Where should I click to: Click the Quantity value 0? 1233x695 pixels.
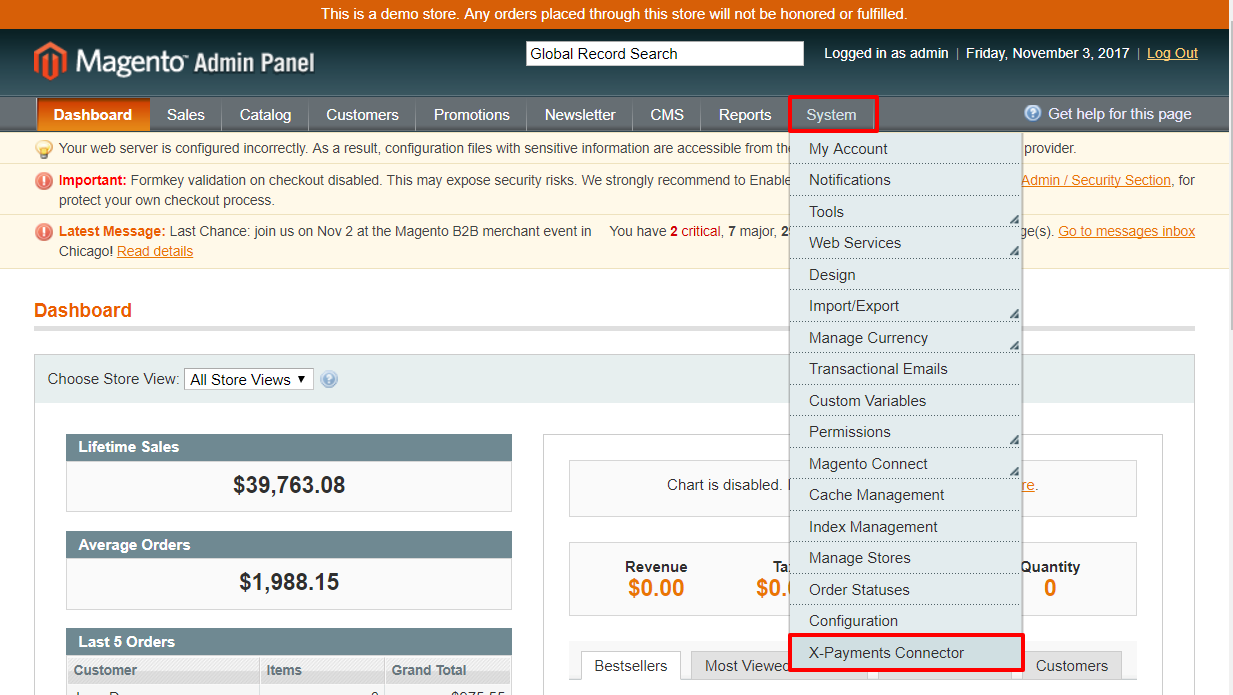coord(1050,589)
